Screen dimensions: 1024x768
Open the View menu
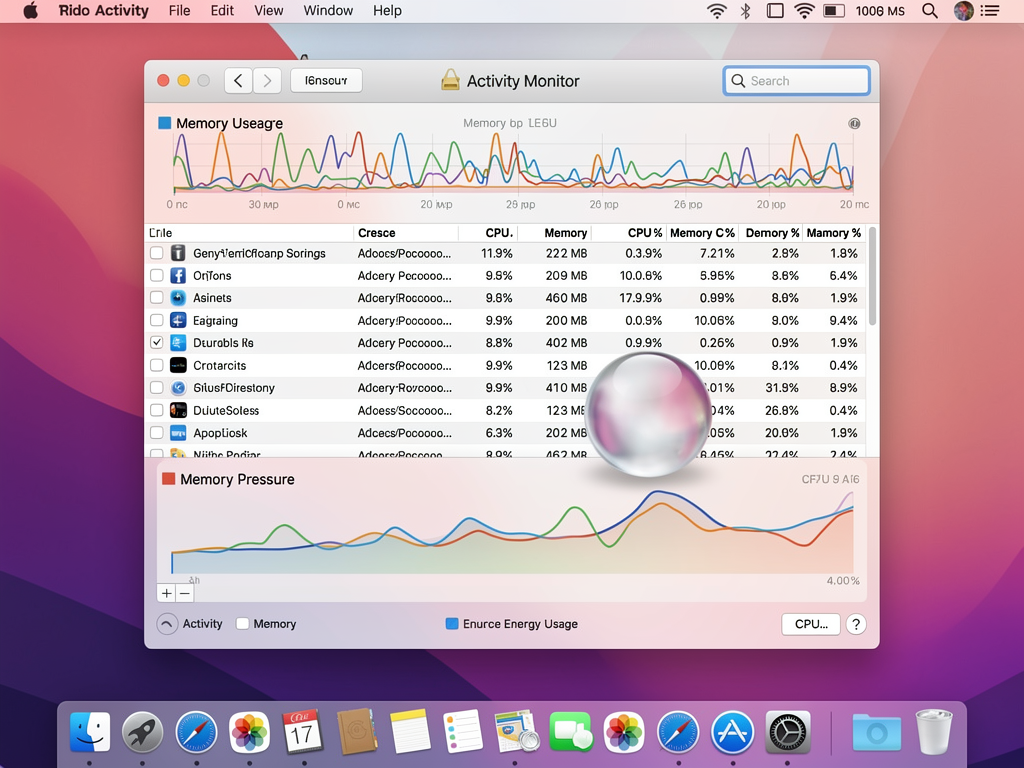[x=268, y=10]
